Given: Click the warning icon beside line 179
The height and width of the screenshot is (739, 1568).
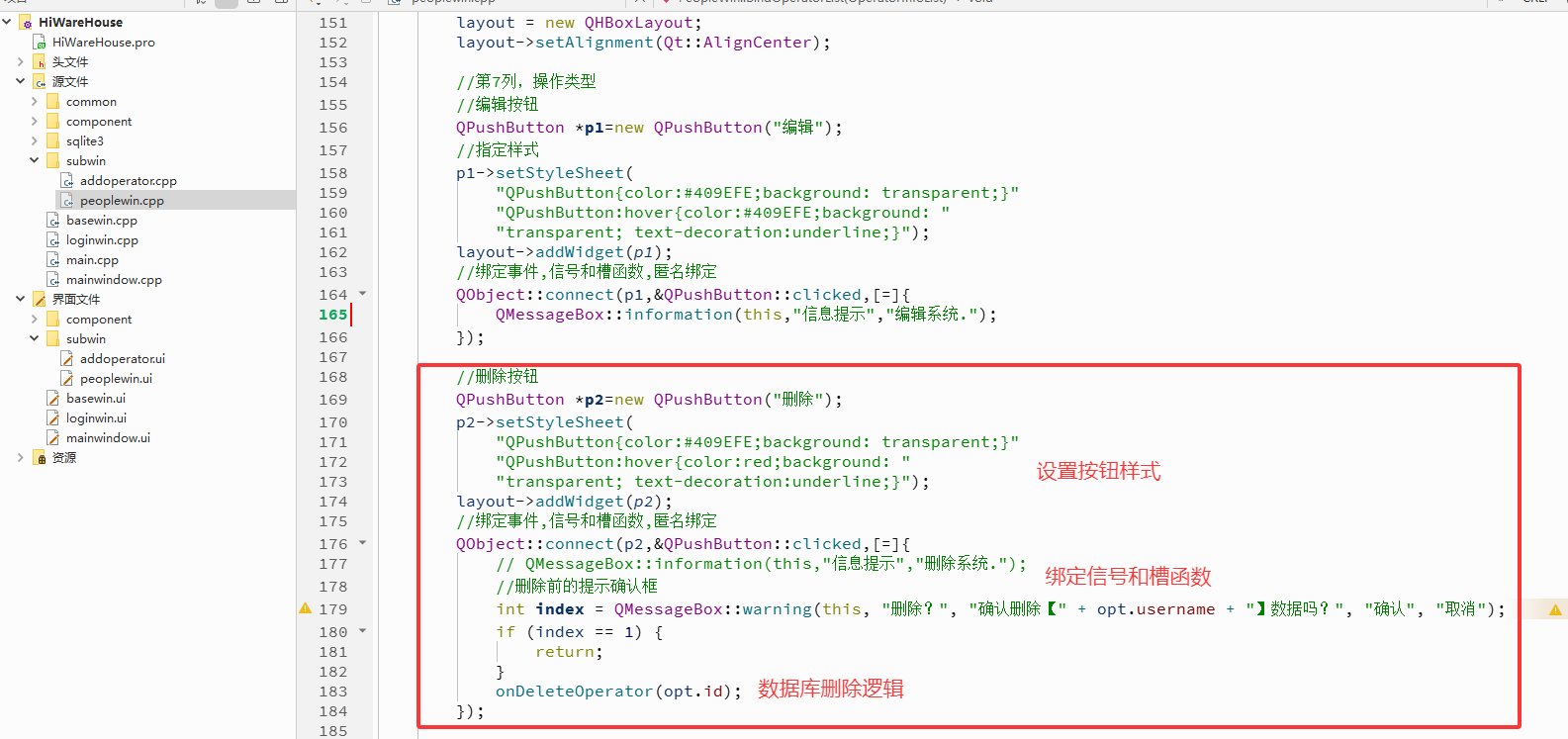Looking at the screenshot, I should tap(306, 608).
